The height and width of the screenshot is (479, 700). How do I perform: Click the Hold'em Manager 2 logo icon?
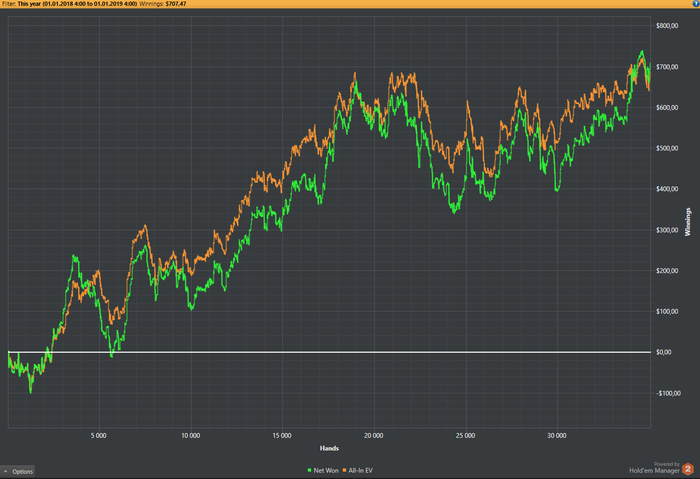[x=688, y=469]
